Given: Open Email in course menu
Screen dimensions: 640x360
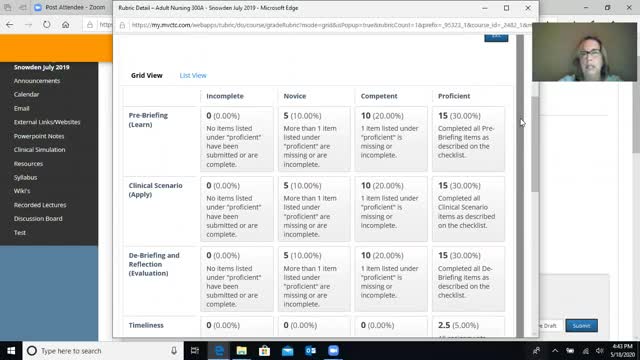Looking at the screenshot, I should pos(22,108).
